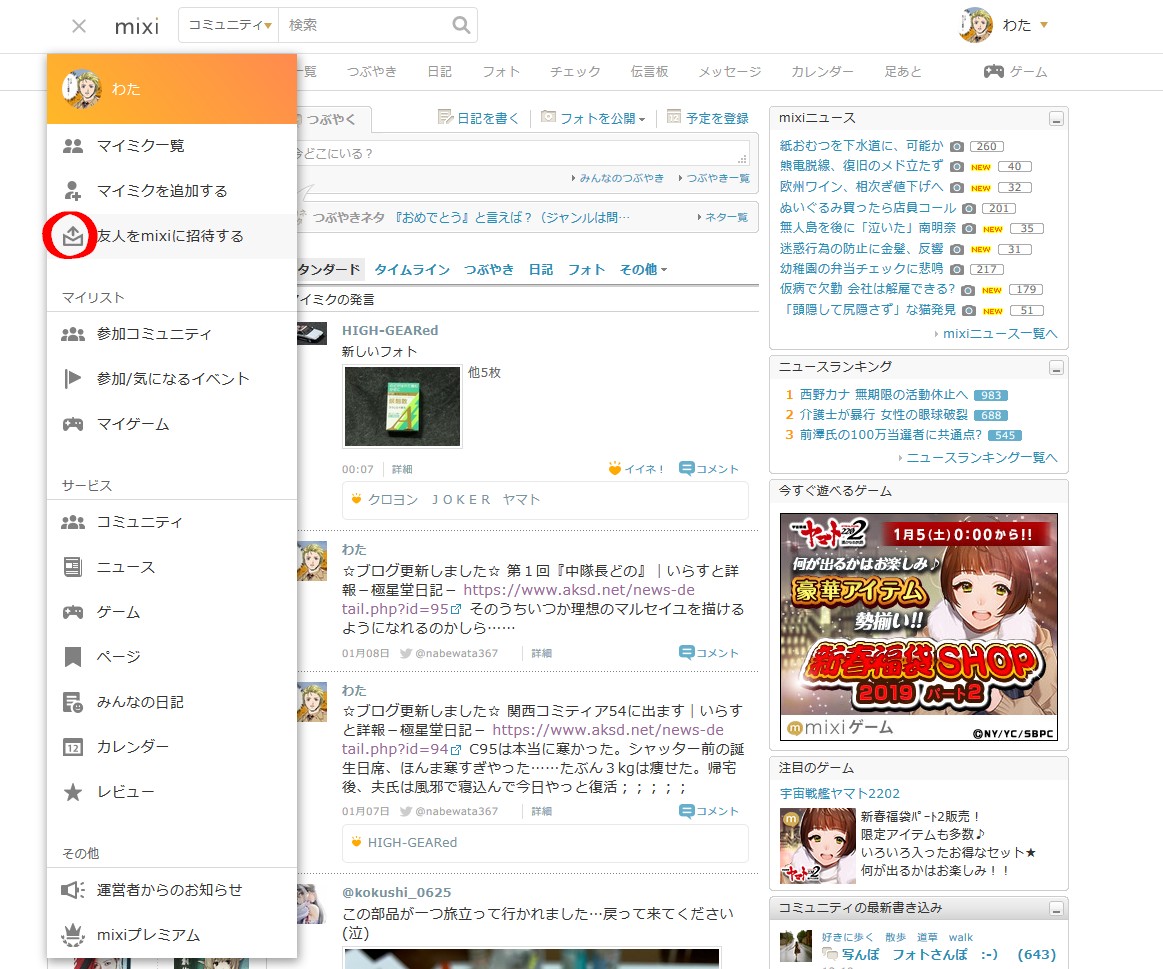Viewport: 1163px width, 969px height.
Task: Open mixiニュース一覧へ link
Action: pyautogui.click(x=1000, y=334)
